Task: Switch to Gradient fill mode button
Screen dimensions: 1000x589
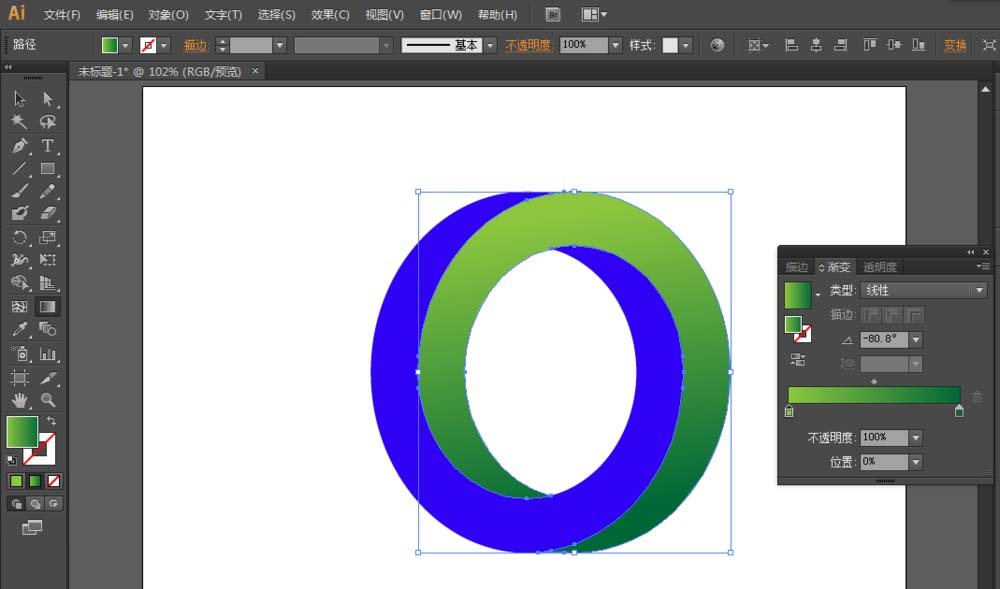Action: coord(35,481)
